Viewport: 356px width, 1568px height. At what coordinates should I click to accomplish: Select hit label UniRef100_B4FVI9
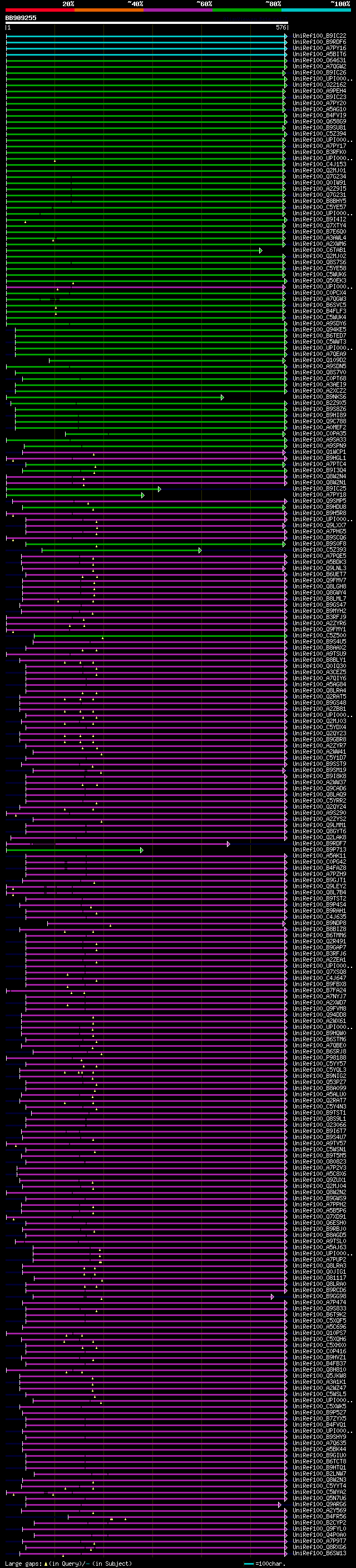pos(319,115)
